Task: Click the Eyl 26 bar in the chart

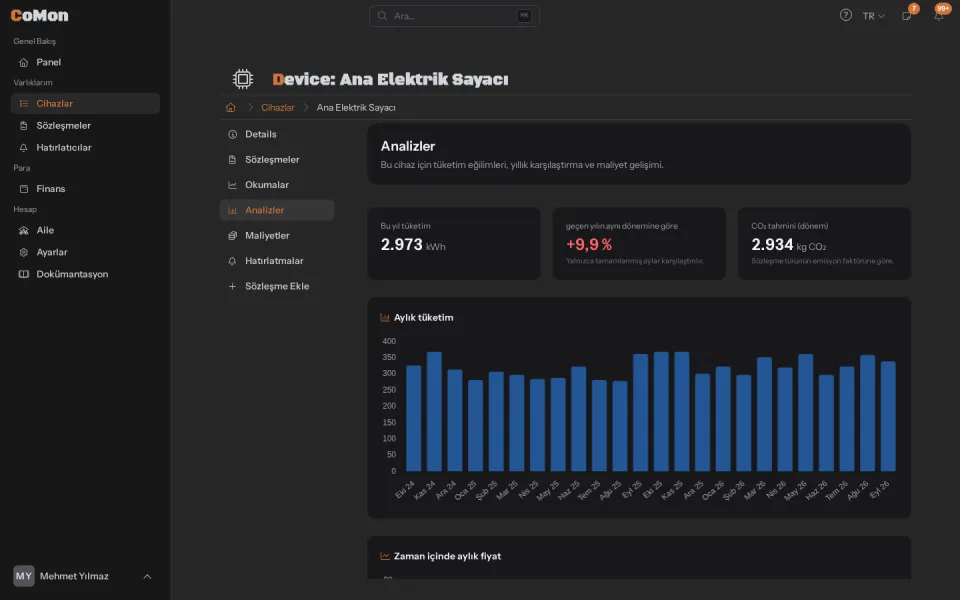Action: tap(888, 416)
